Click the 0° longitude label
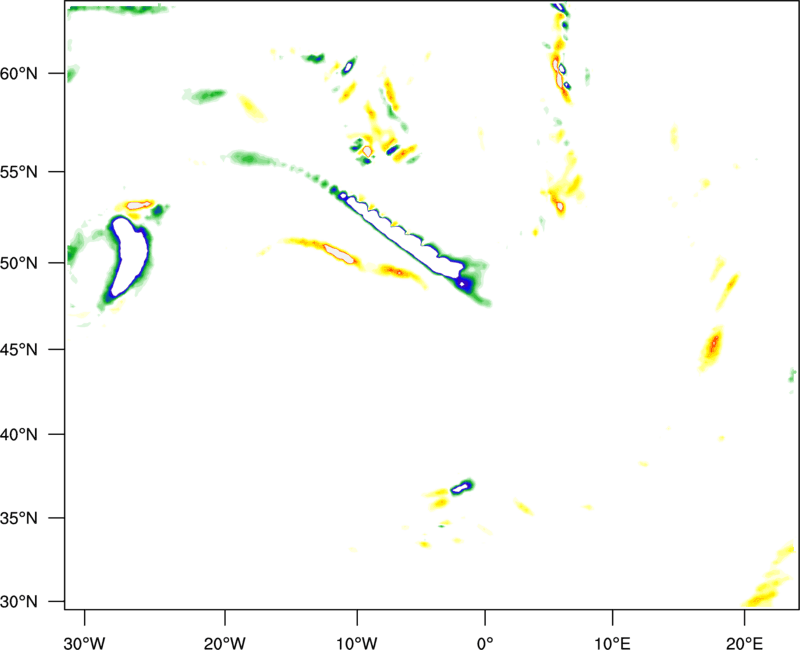This screenshot has height=650, width=800. point(485,643)
